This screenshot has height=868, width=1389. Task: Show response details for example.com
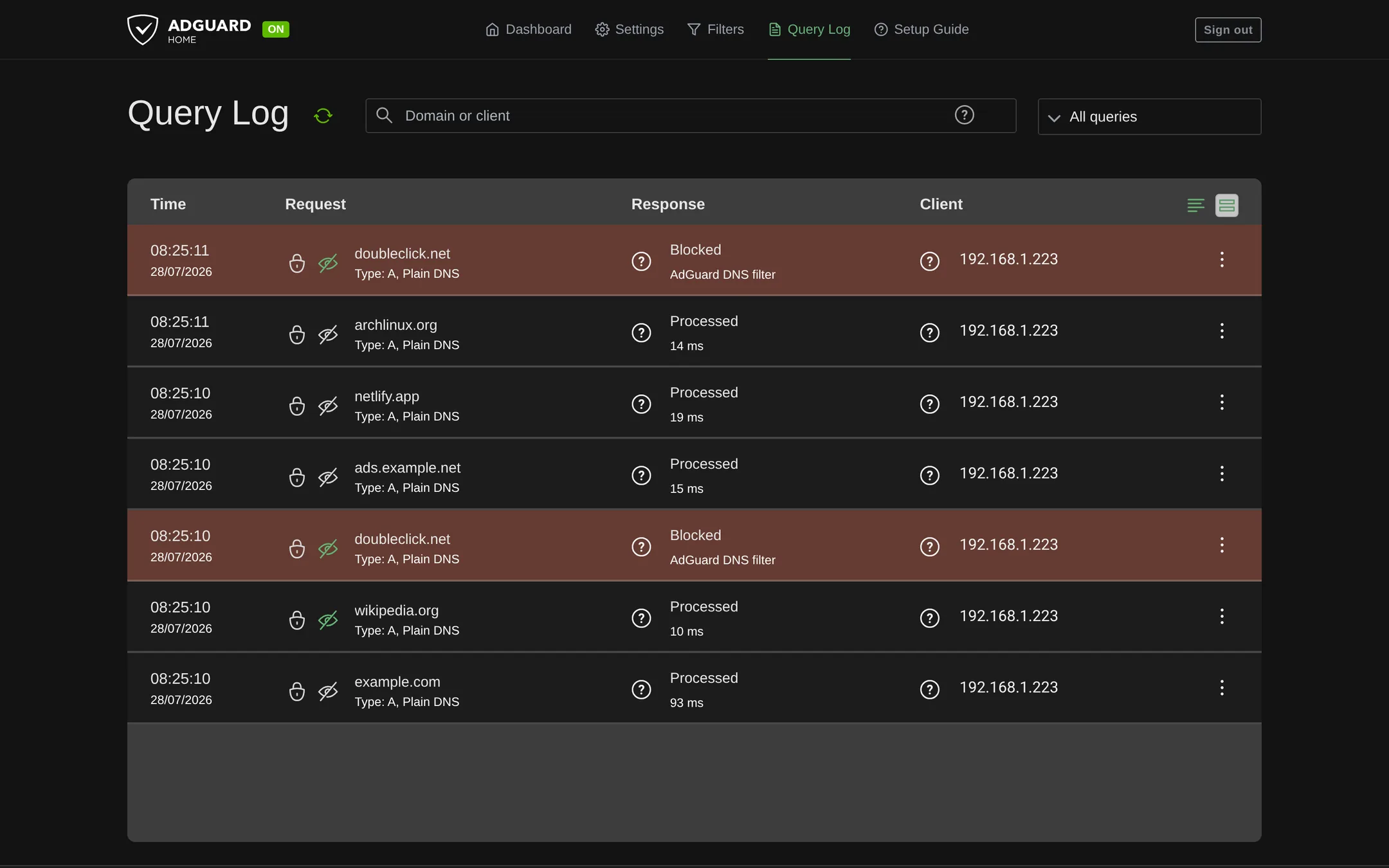tap(641, 689)
